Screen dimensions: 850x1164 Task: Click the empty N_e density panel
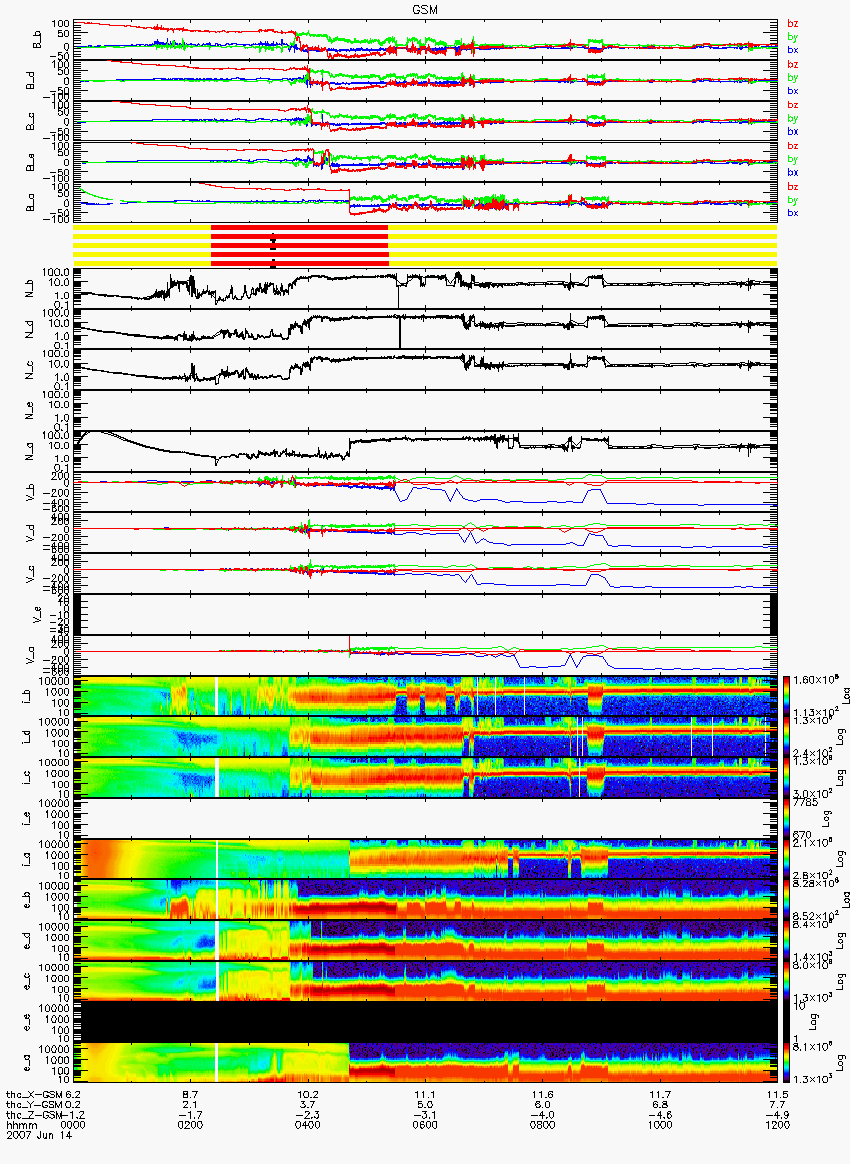[425, 411]
